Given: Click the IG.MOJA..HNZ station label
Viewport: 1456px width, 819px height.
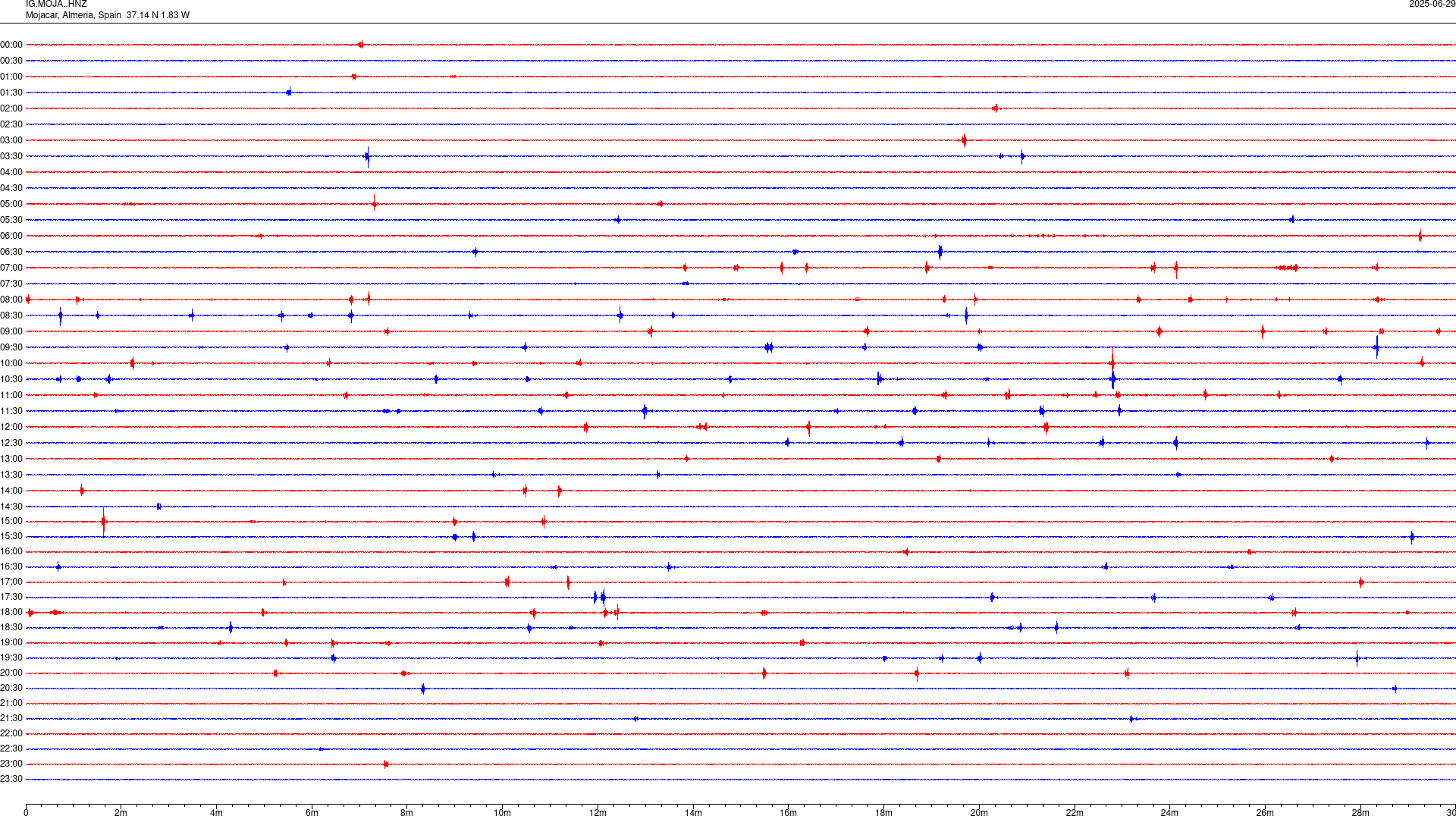Looking at the screenshot, I should tap(56, 4).
